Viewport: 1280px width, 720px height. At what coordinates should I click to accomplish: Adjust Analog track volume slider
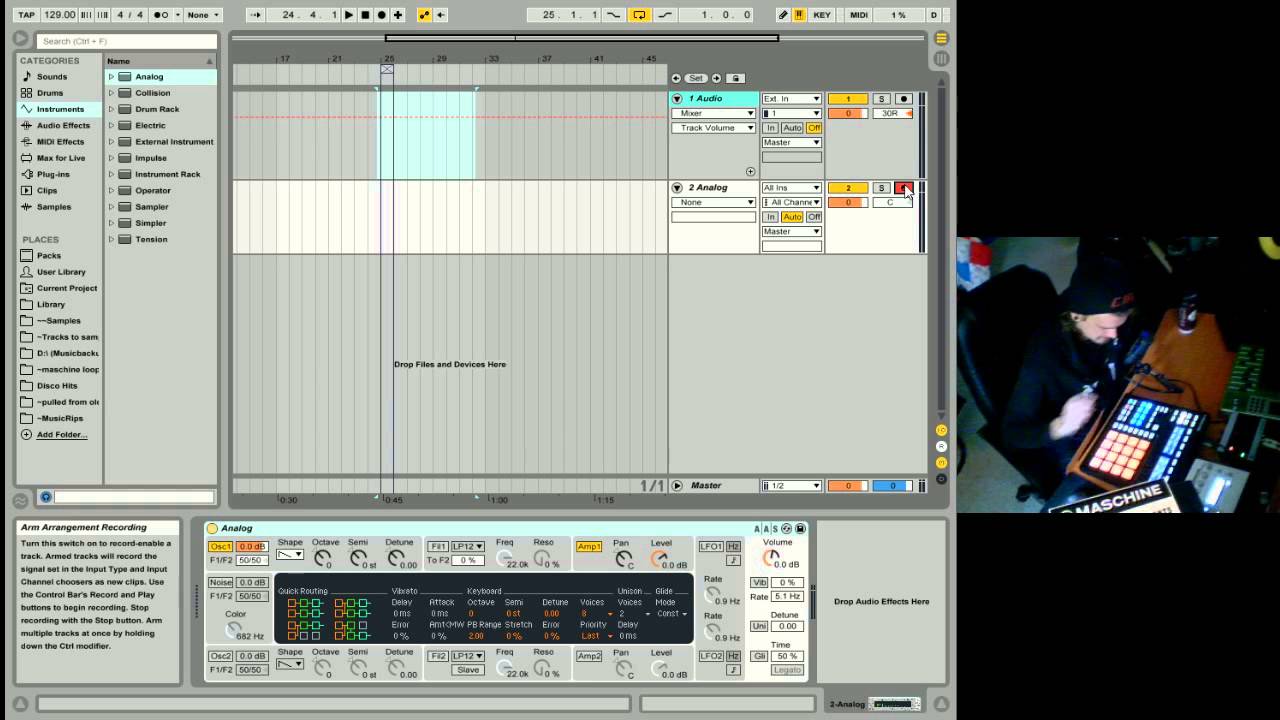848,202
